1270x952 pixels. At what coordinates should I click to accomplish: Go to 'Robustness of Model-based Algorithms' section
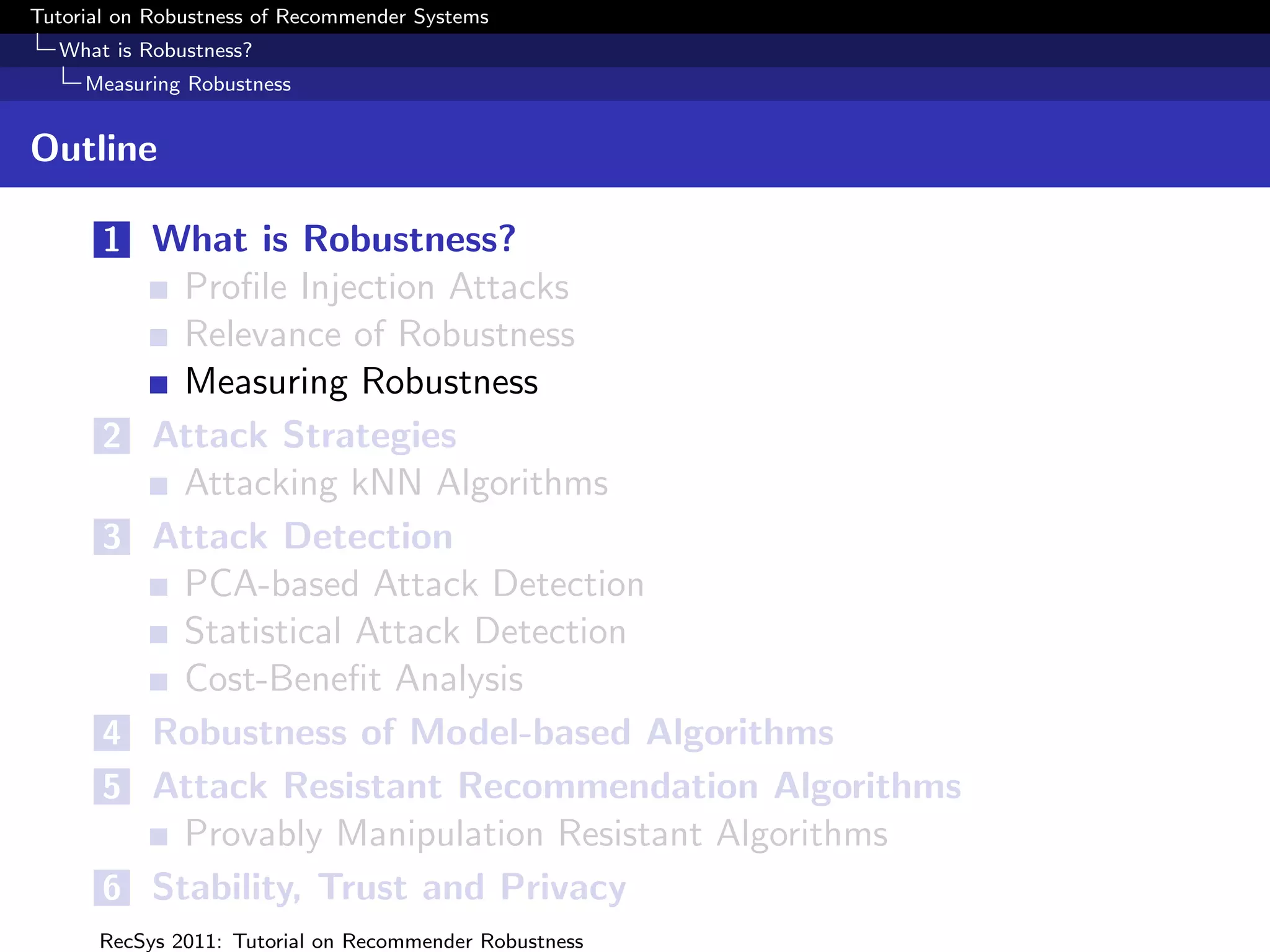[x=493, y=733]
